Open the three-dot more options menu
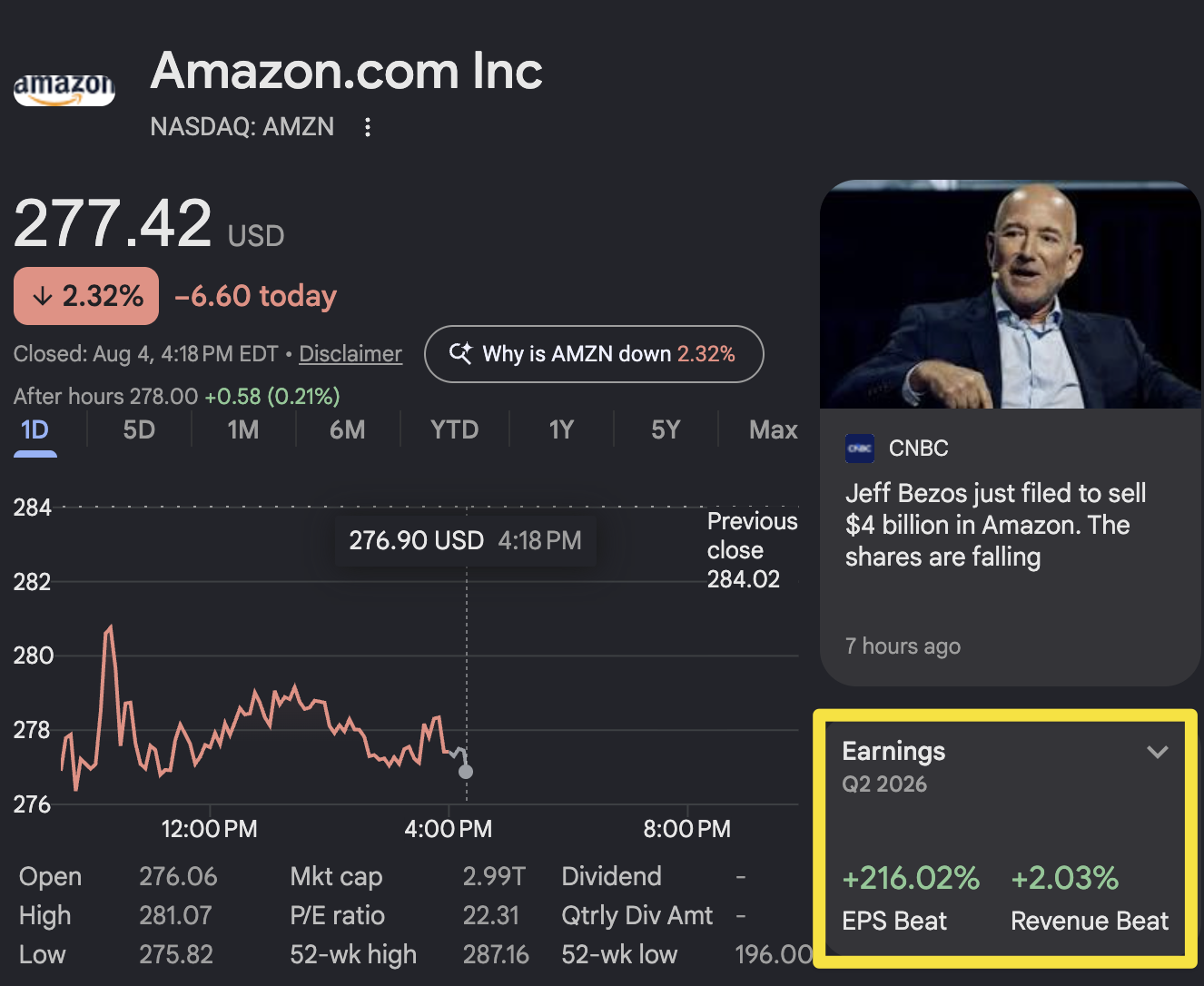 [368, 127]
